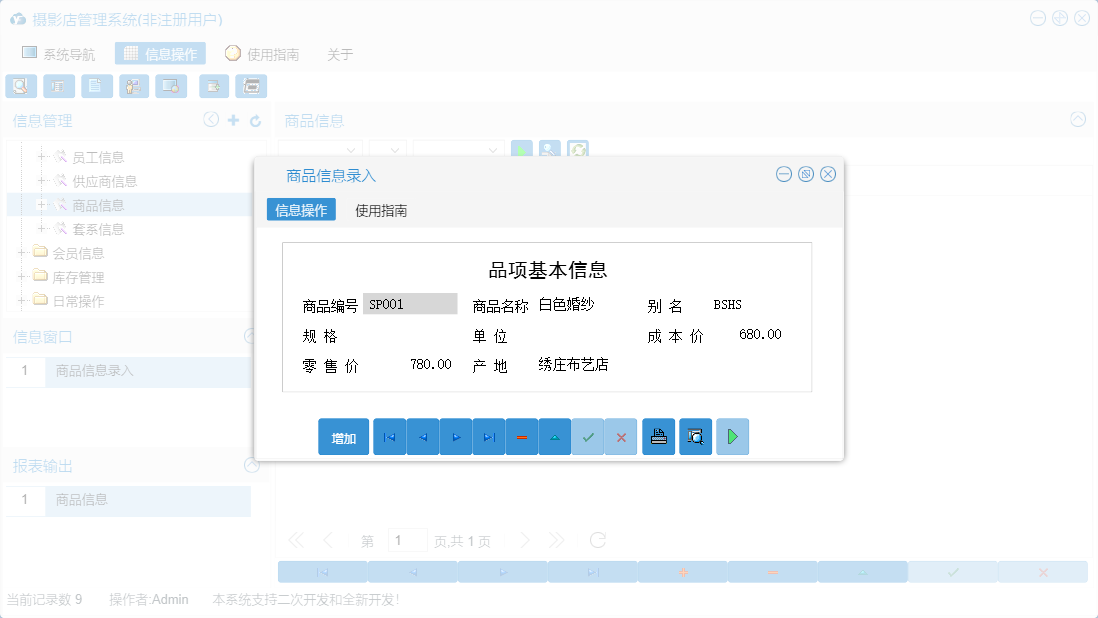Click the page number input field at the bottom
1098x618 pixels.
coord(408,540)
